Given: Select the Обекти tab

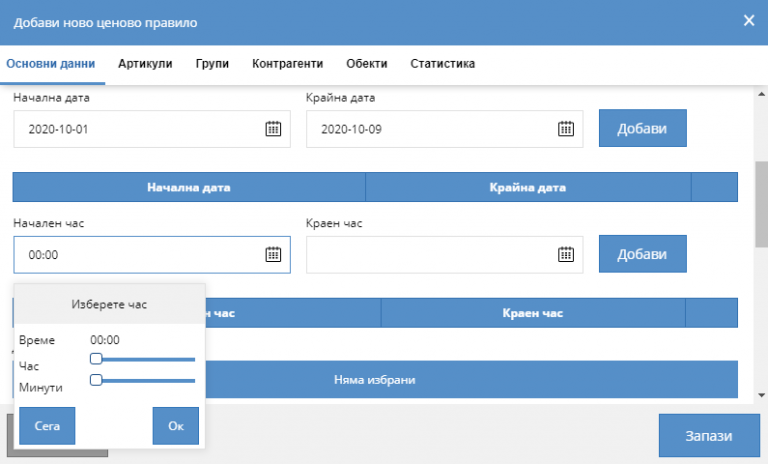Looking at the screenshot, I should (367, 63).
